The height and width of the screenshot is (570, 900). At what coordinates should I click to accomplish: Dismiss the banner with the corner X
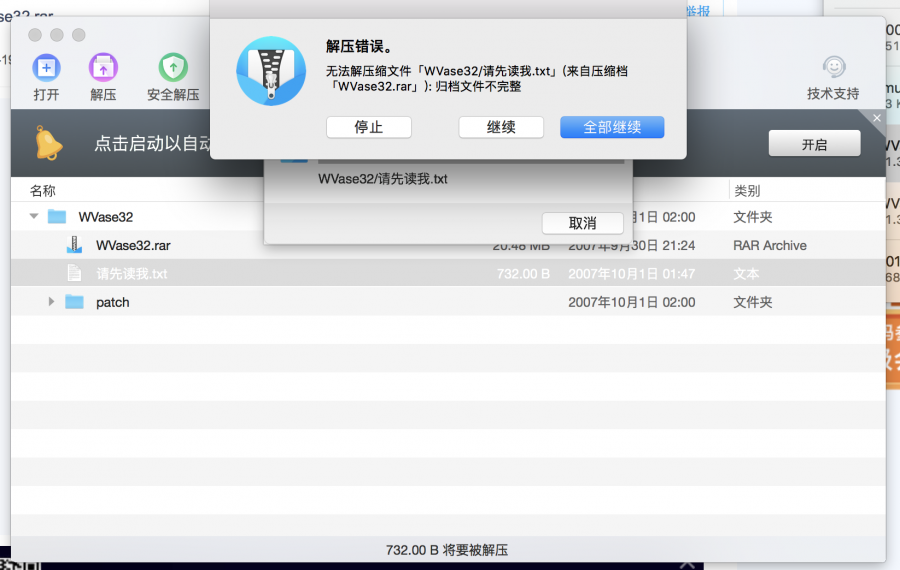876,118
